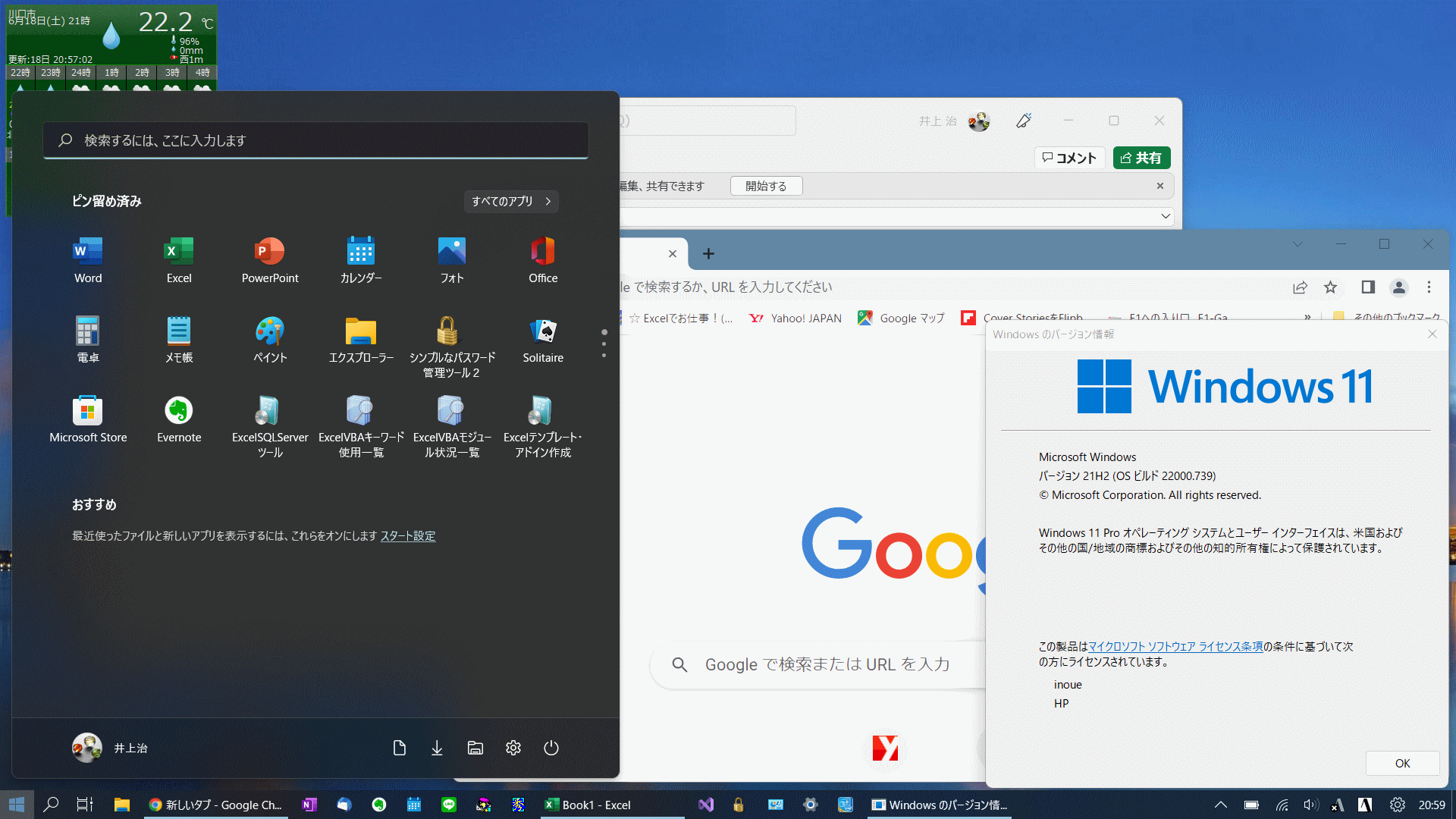Open a new tab in Chrome
This screenshot has height=819, width=1456.
pos(708,254)
